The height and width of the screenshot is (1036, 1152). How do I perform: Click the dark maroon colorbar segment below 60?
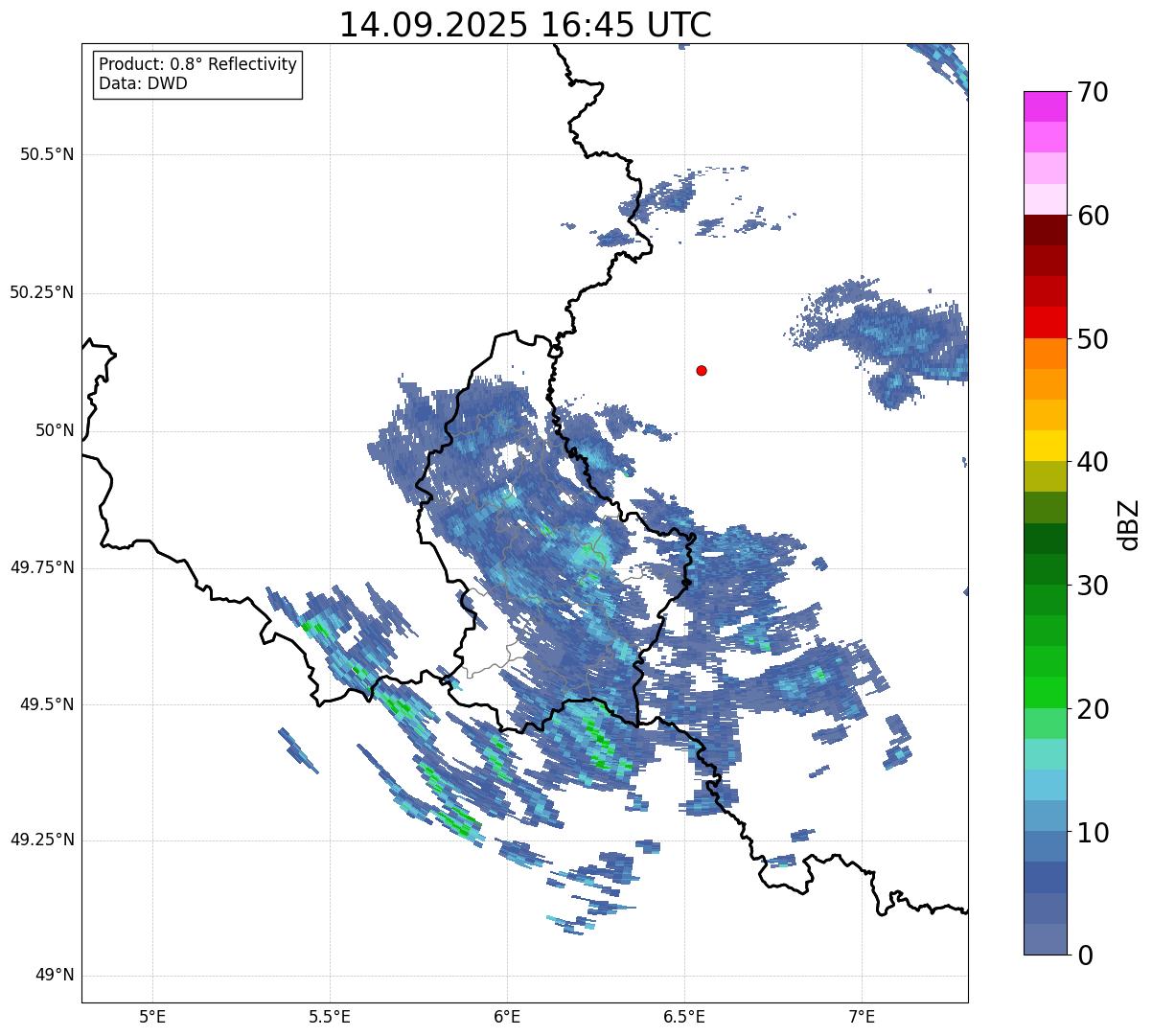1045,230
